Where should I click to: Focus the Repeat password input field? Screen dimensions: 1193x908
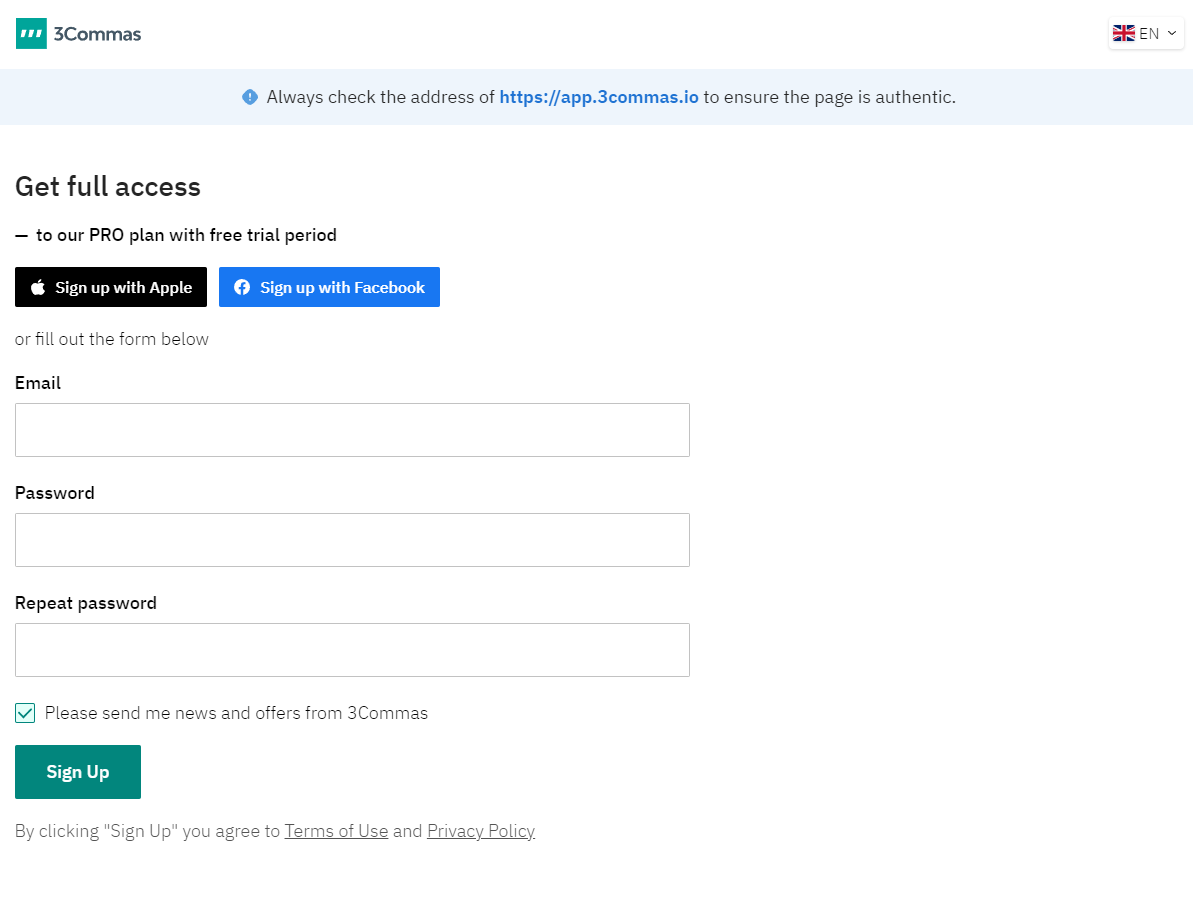[x=352, y=650]
